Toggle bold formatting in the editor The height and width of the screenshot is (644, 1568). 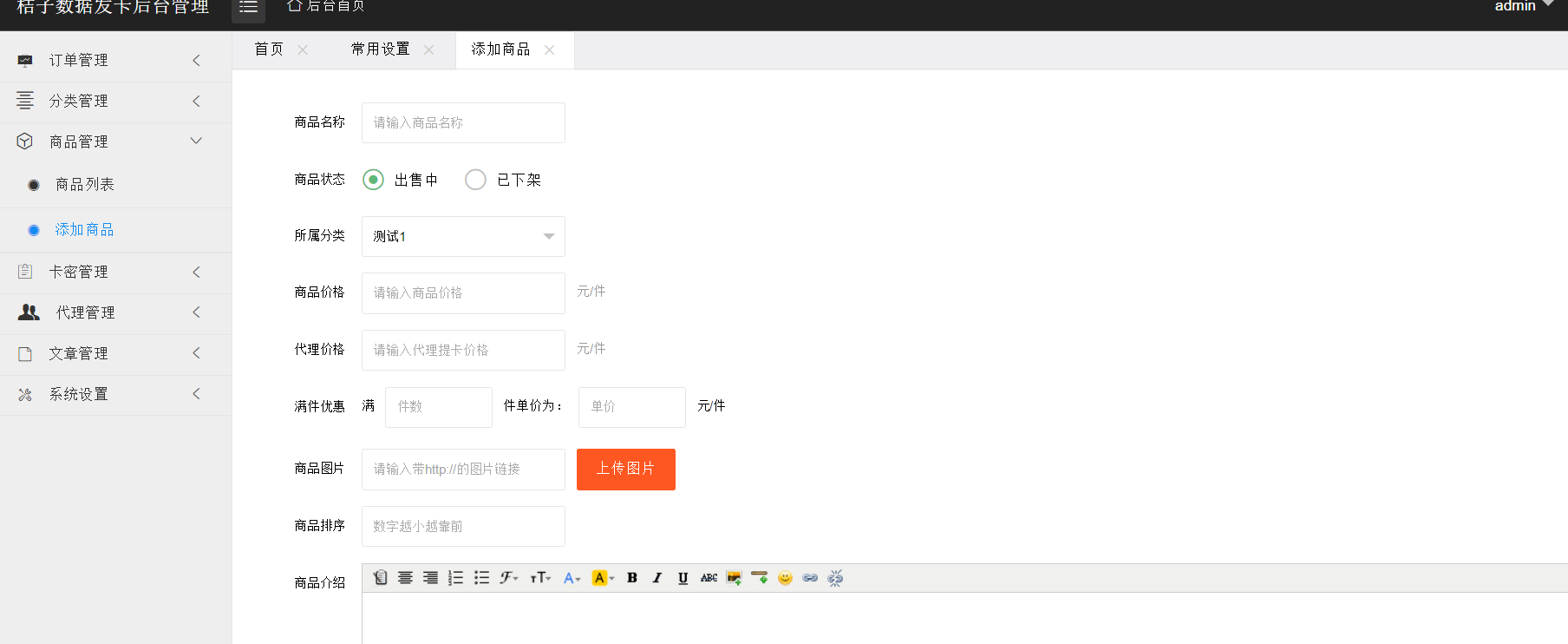point(632,578)
